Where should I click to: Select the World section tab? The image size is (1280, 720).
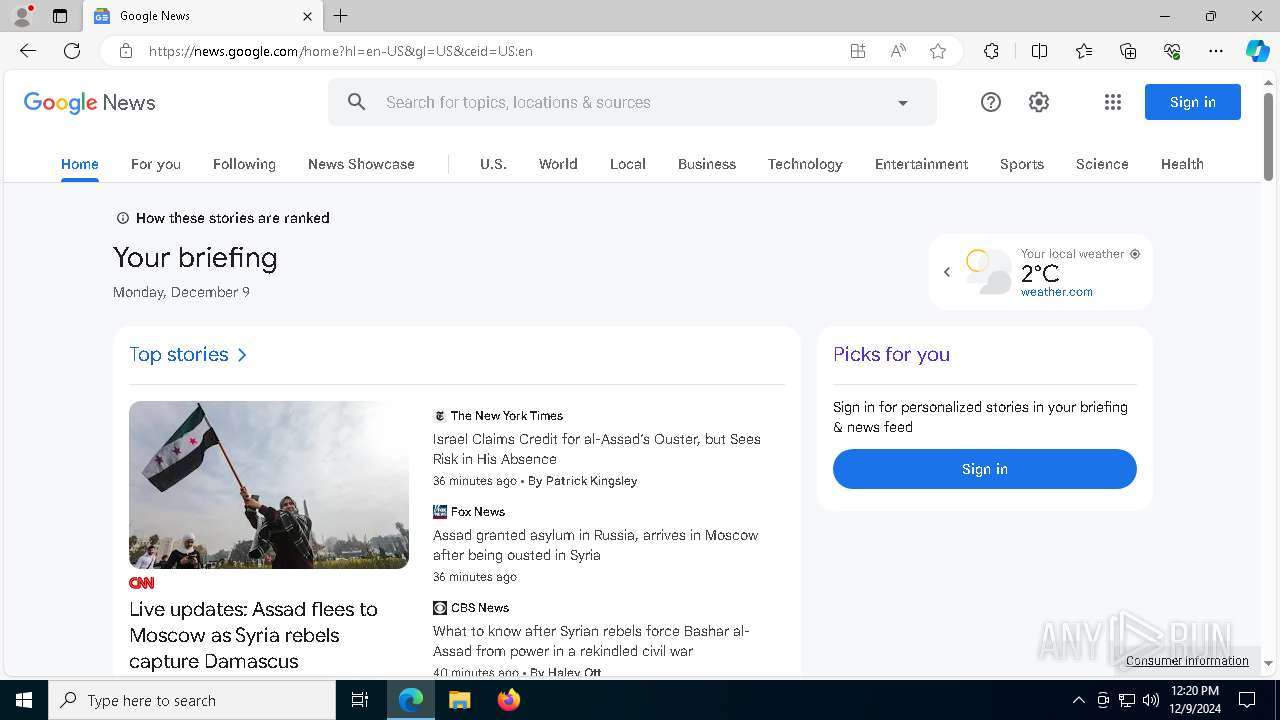558,164
